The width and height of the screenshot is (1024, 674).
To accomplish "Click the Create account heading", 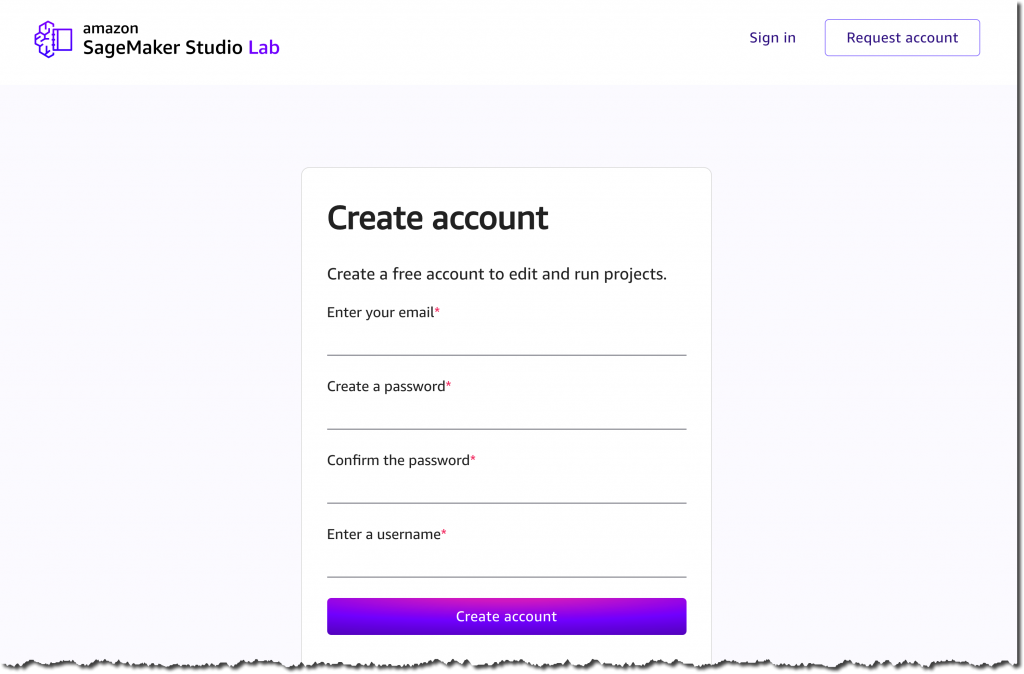I will [437, 218].
